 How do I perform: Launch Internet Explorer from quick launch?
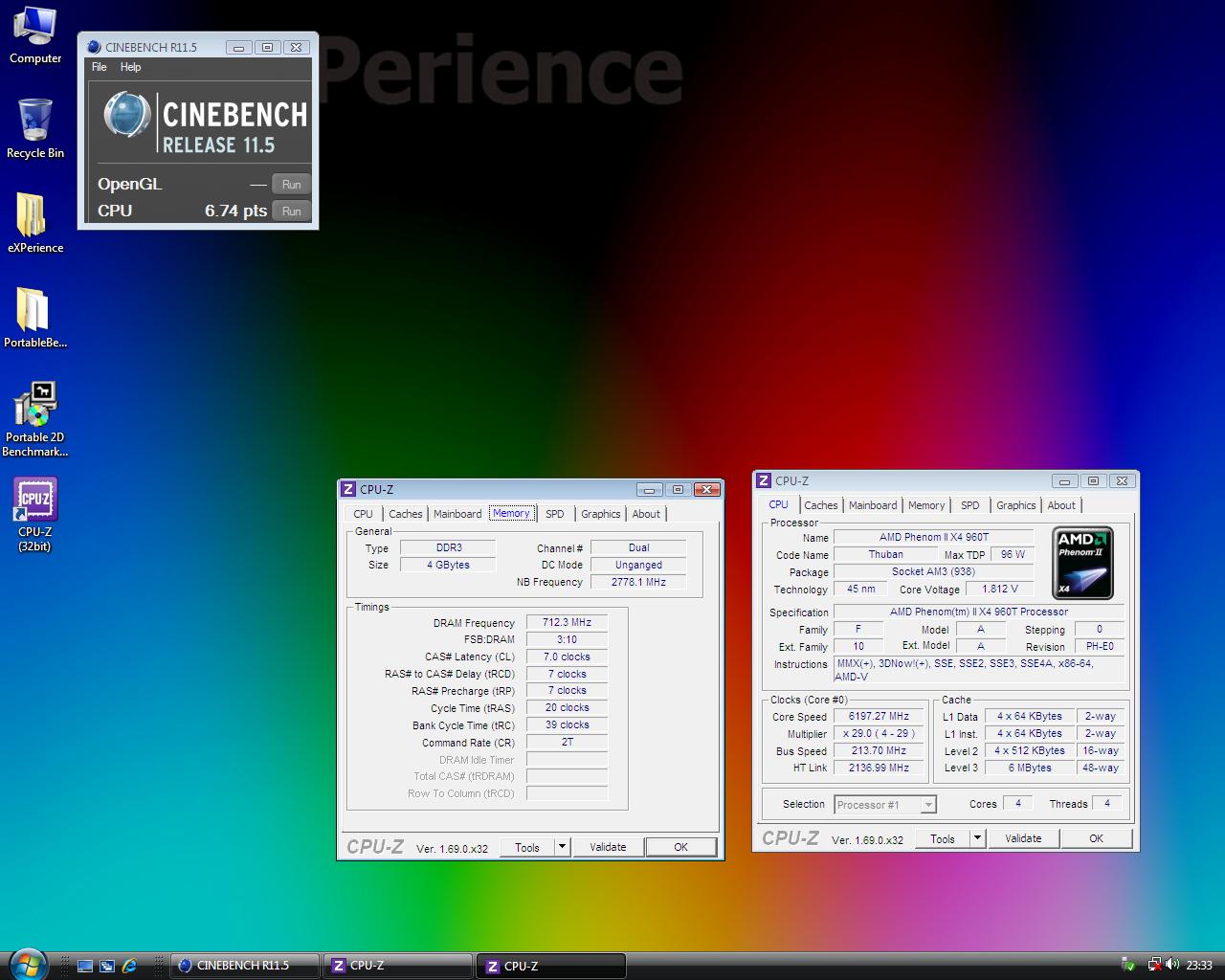click(x=129, y=966)
